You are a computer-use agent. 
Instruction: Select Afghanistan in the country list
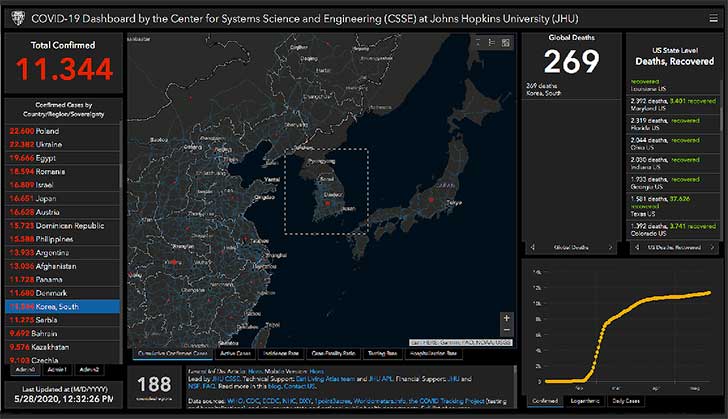click(63, 266)
